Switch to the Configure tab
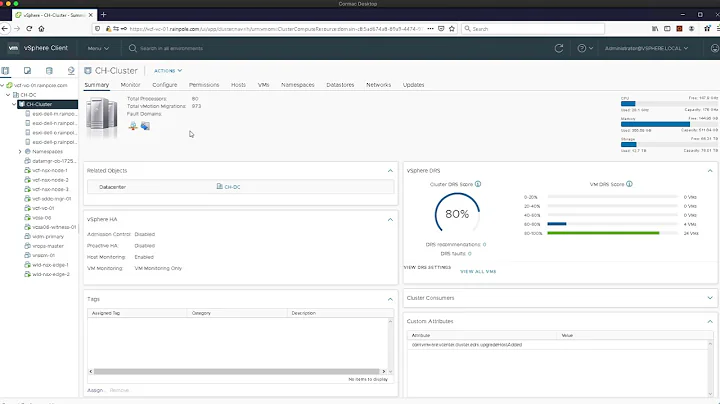The height and width of the screenshot is (404, 720). point(165,85)
